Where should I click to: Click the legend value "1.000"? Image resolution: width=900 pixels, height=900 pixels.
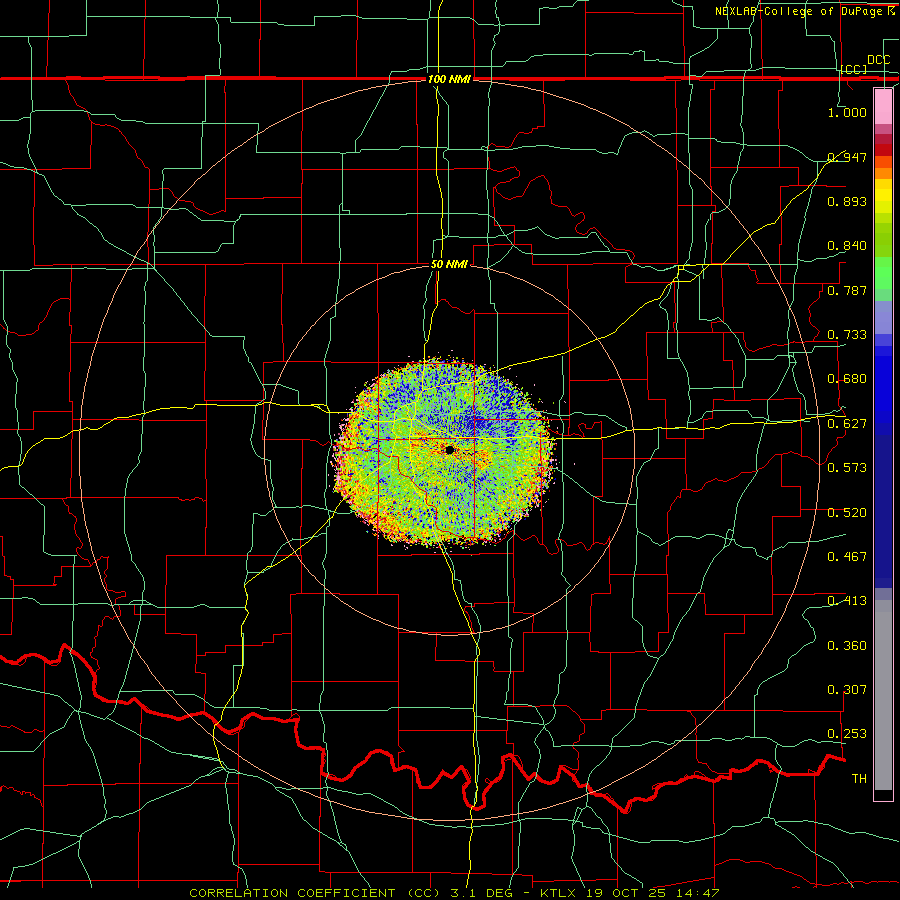(x=847, y=112)
